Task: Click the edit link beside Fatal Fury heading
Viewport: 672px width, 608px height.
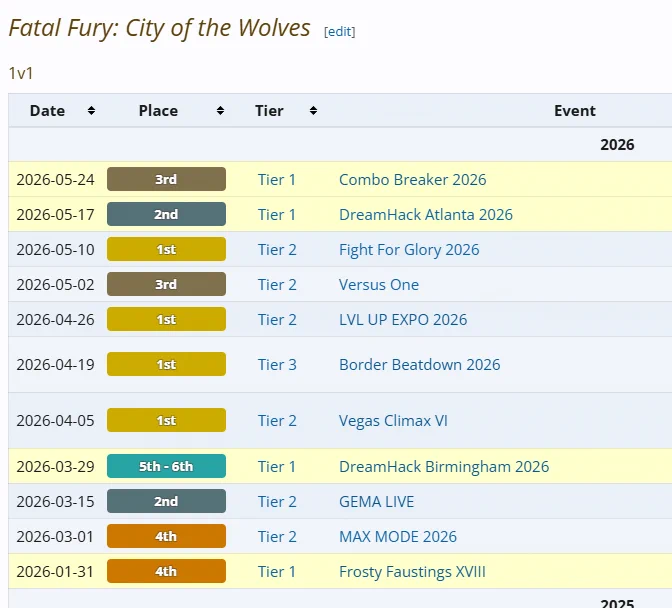Action: [x=339, y=31]
